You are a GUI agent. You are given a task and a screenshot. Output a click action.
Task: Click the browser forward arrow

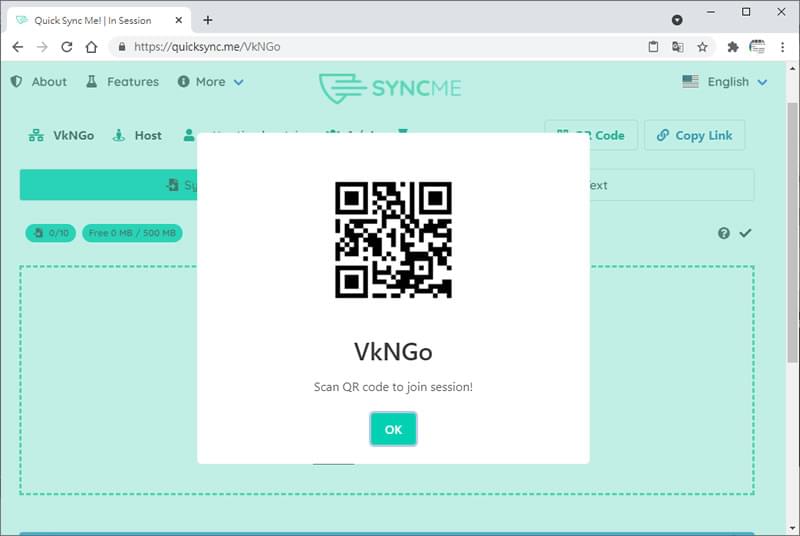(42, 47)
